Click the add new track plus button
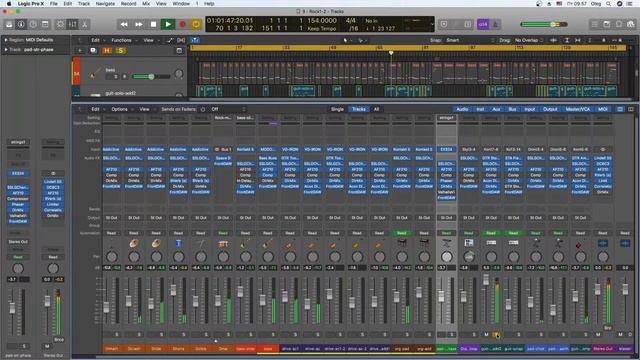Viewport: 640px width, 360px height. coord(80,50)
